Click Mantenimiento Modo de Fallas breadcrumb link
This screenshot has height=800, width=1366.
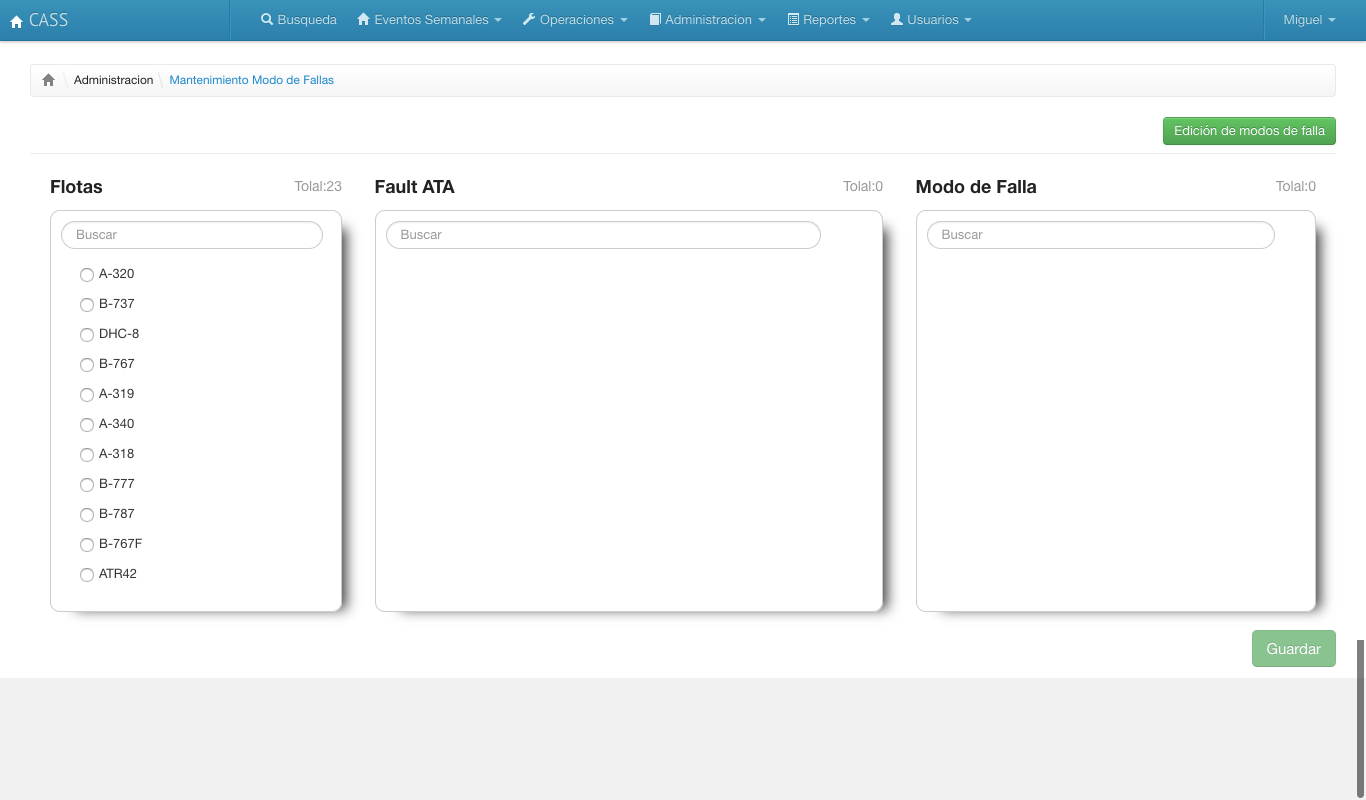(252, 80)
